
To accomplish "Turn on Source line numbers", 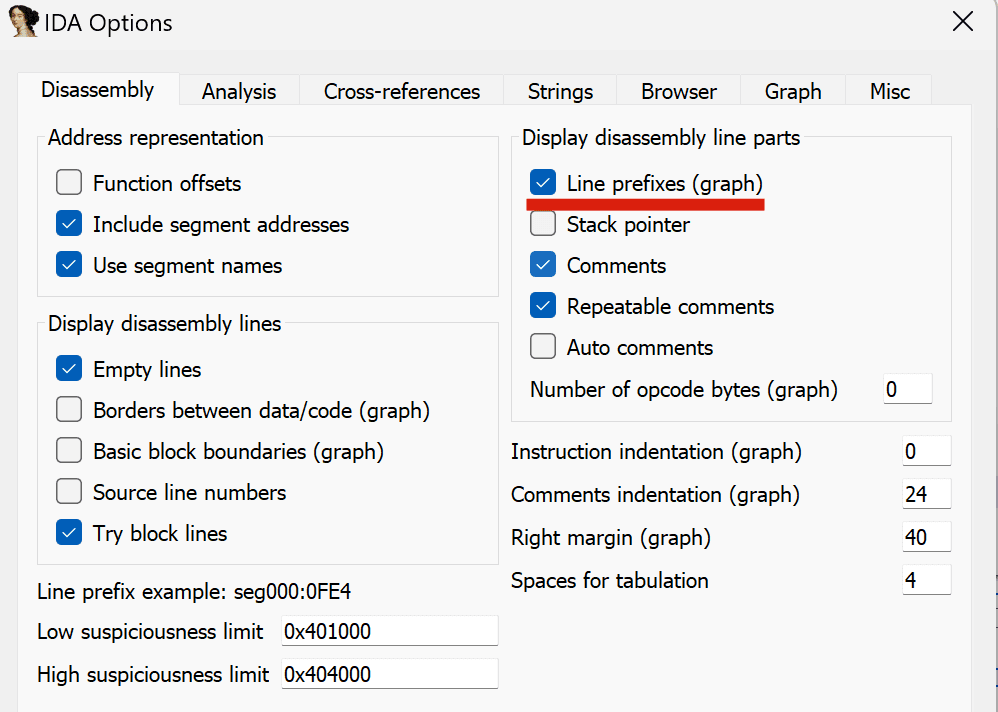I will (x=69, y=492).
